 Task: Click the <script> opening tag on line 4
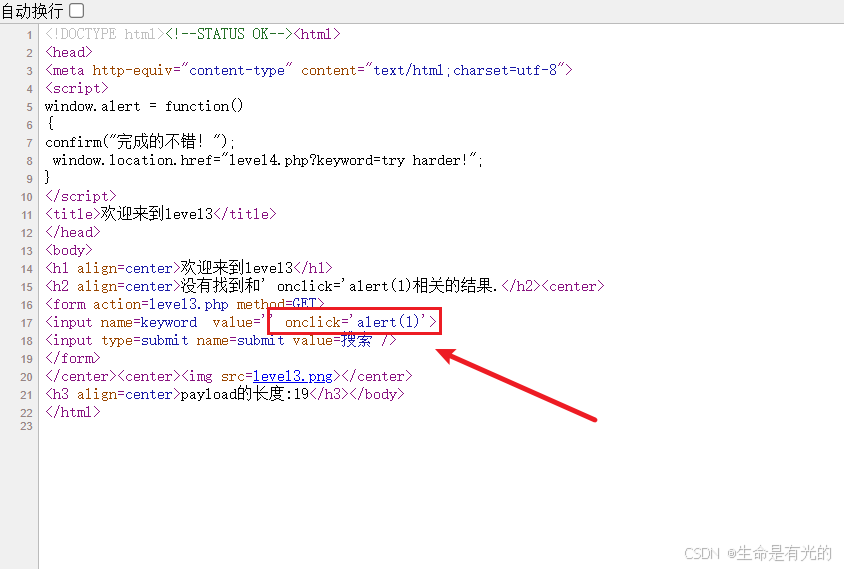coord(77,88)
